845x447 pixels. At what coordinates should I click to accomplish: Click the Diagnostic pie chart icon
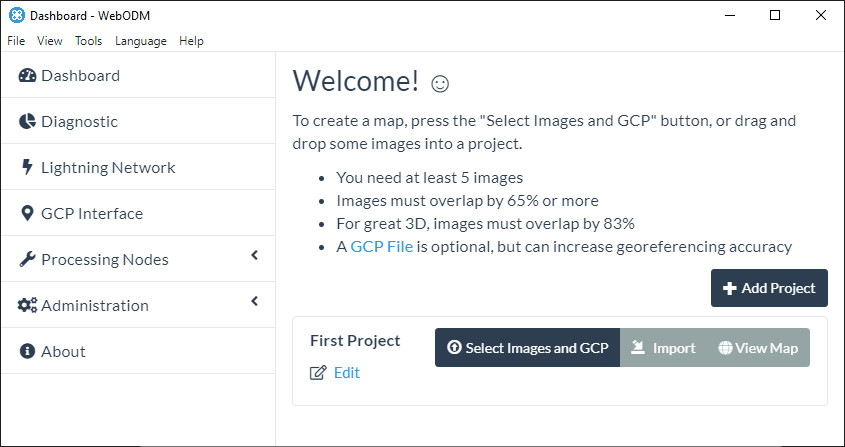coord(27,122)
